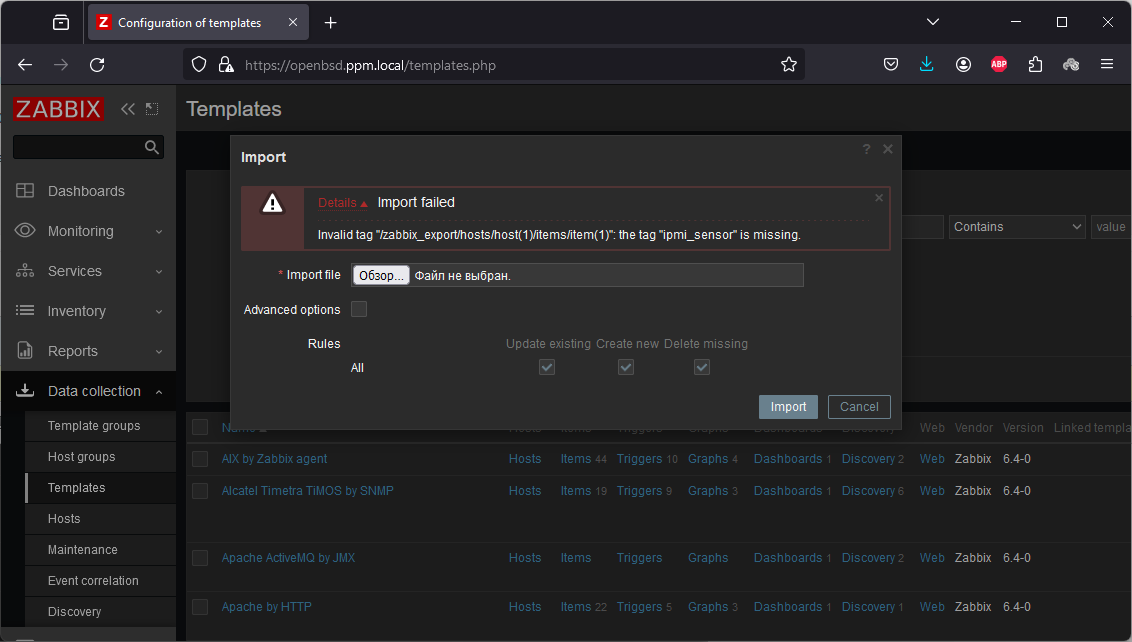Image resolution: width=1132 pixels, height=642 pixels.
Task: Click the sidebar search magnifier icon
Action: coord(152,147)
